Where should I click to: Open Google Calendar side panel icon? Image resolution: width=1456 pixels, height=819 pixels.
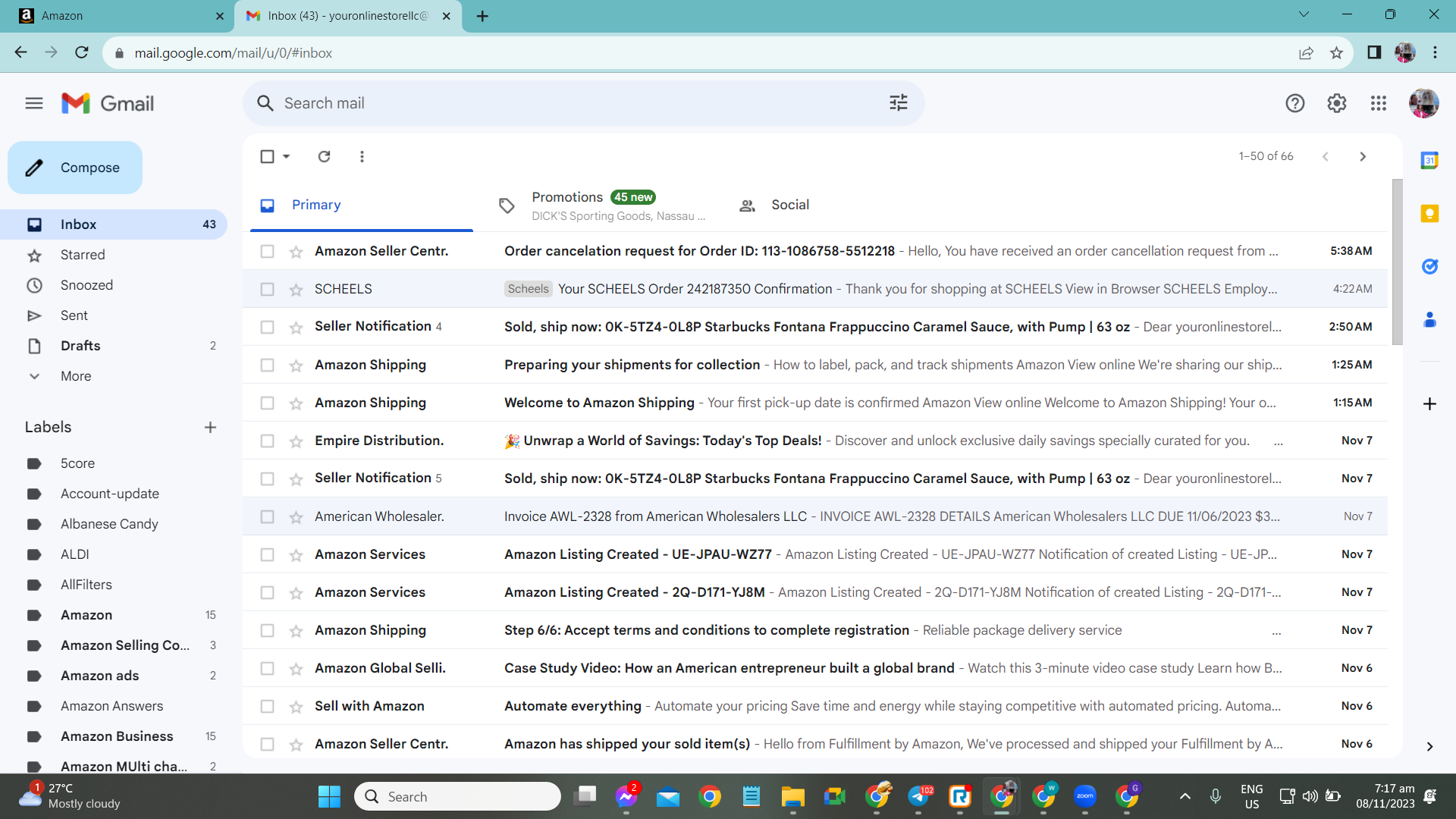tap(1429, 160)
